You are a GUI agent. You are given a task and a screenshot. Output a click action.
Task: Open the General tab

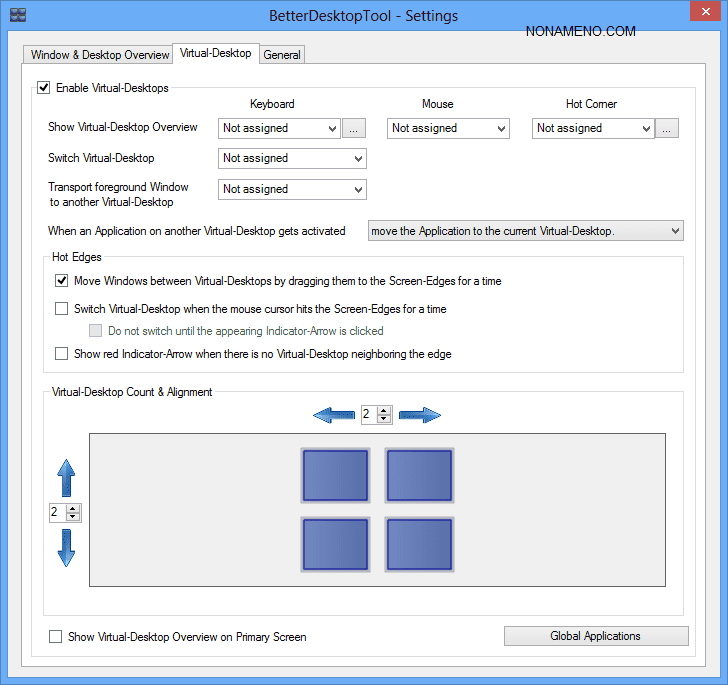[282, 55]
